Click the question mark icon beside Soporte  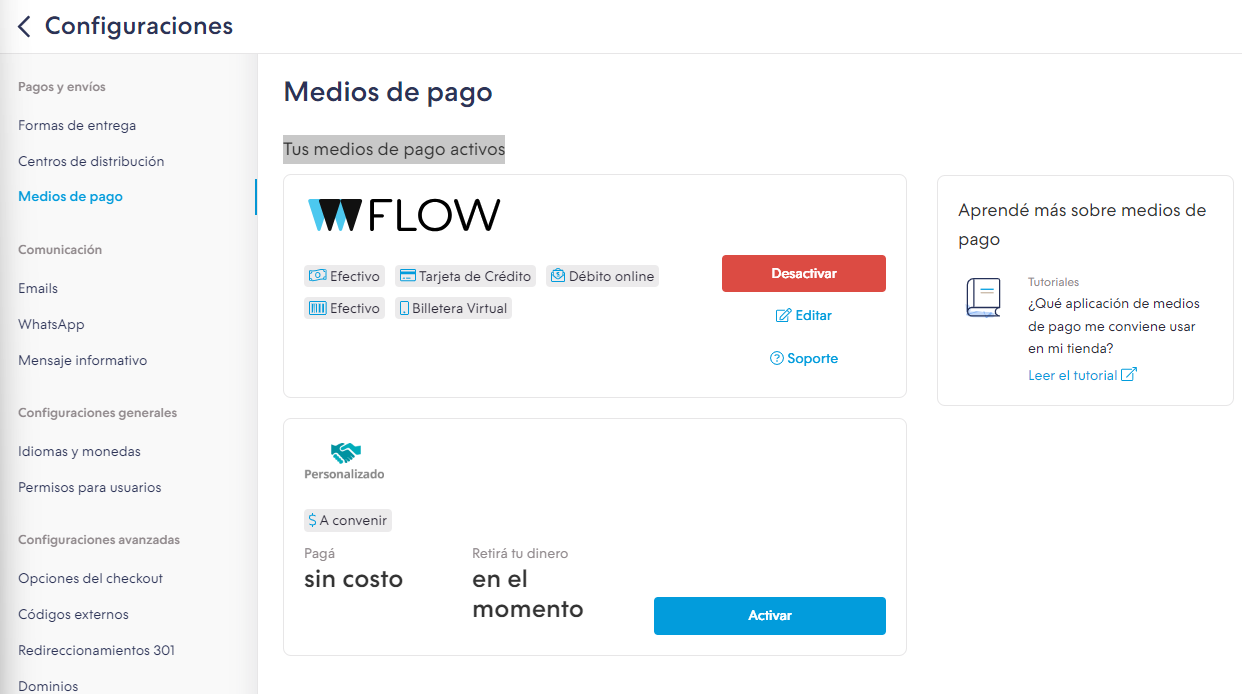pyautogui.click(x=777, y=358)
